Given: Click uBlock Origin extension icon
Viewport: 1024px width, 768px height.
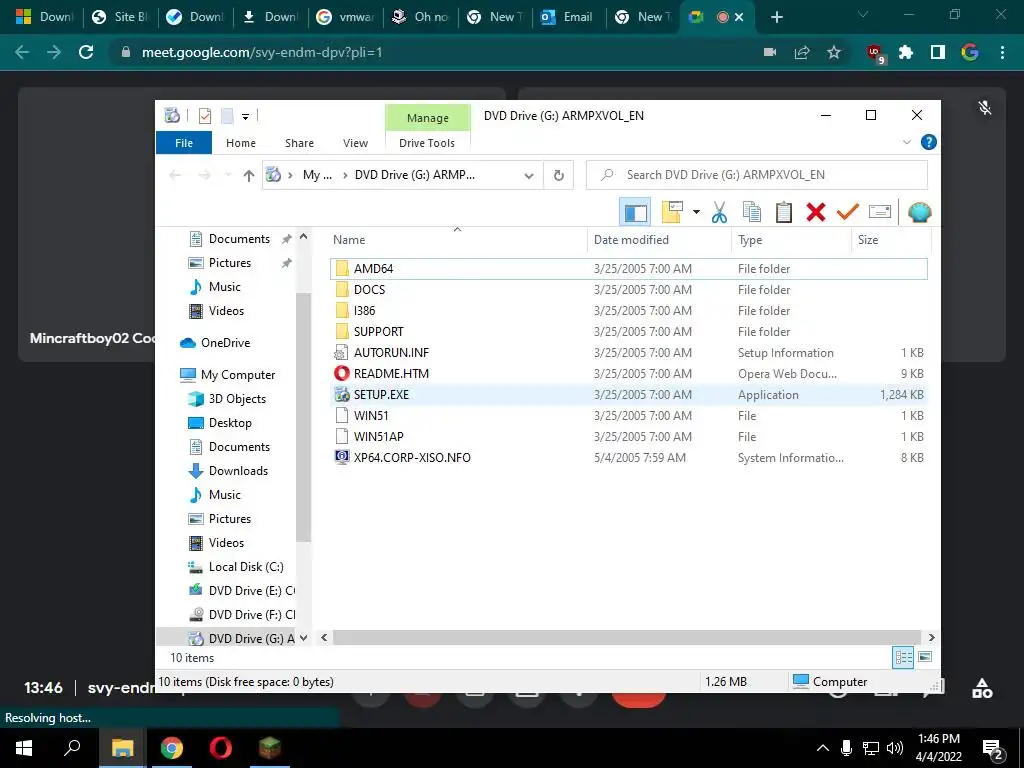Looking at the screenshot, I should tap(875, 54).
